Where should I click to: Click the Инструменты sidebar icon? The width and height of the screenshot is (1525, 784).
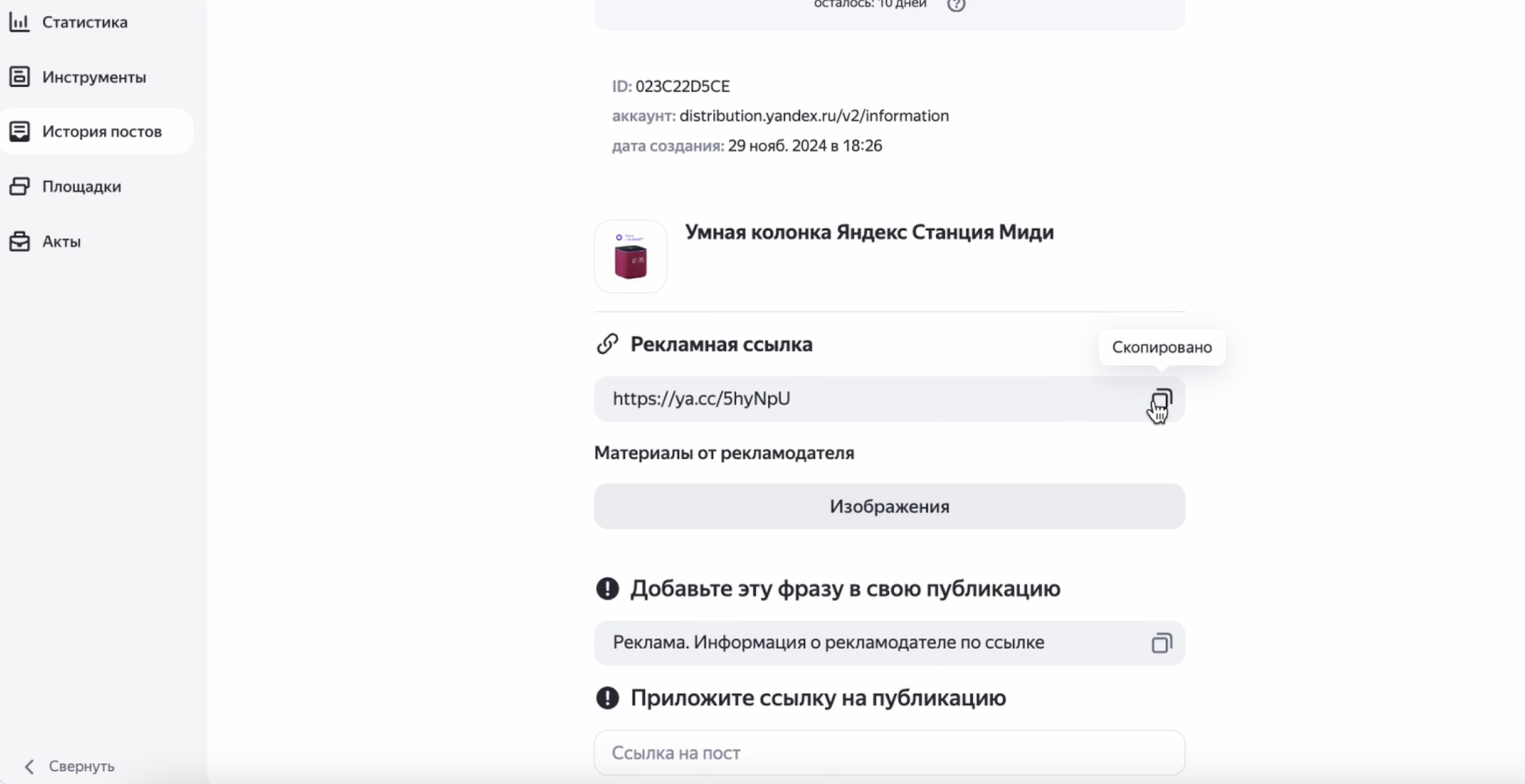[19, 77]
